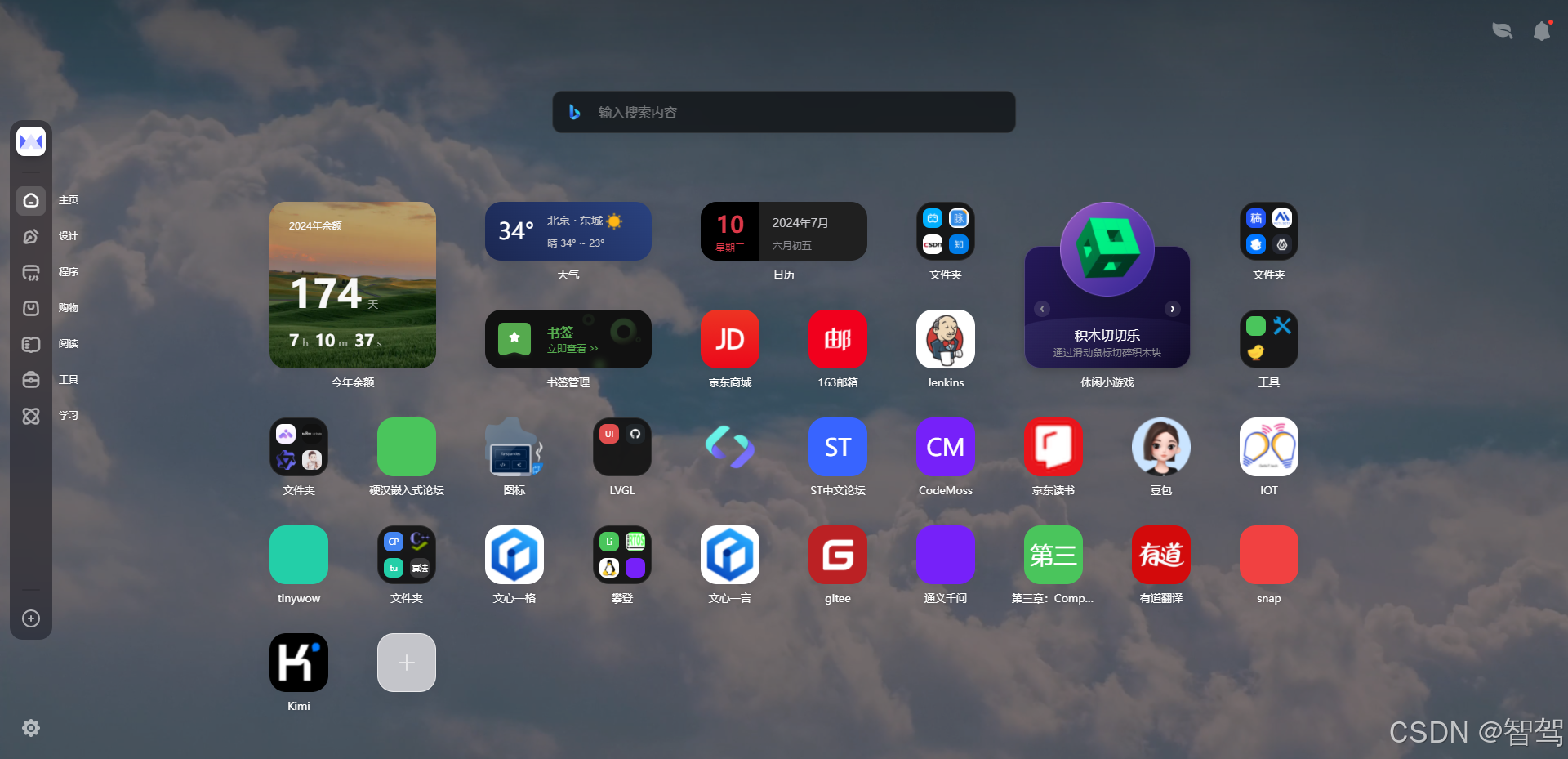
Task: Open the 硬汉嵌入式论坛 green icon
Action: pos(407,447)
